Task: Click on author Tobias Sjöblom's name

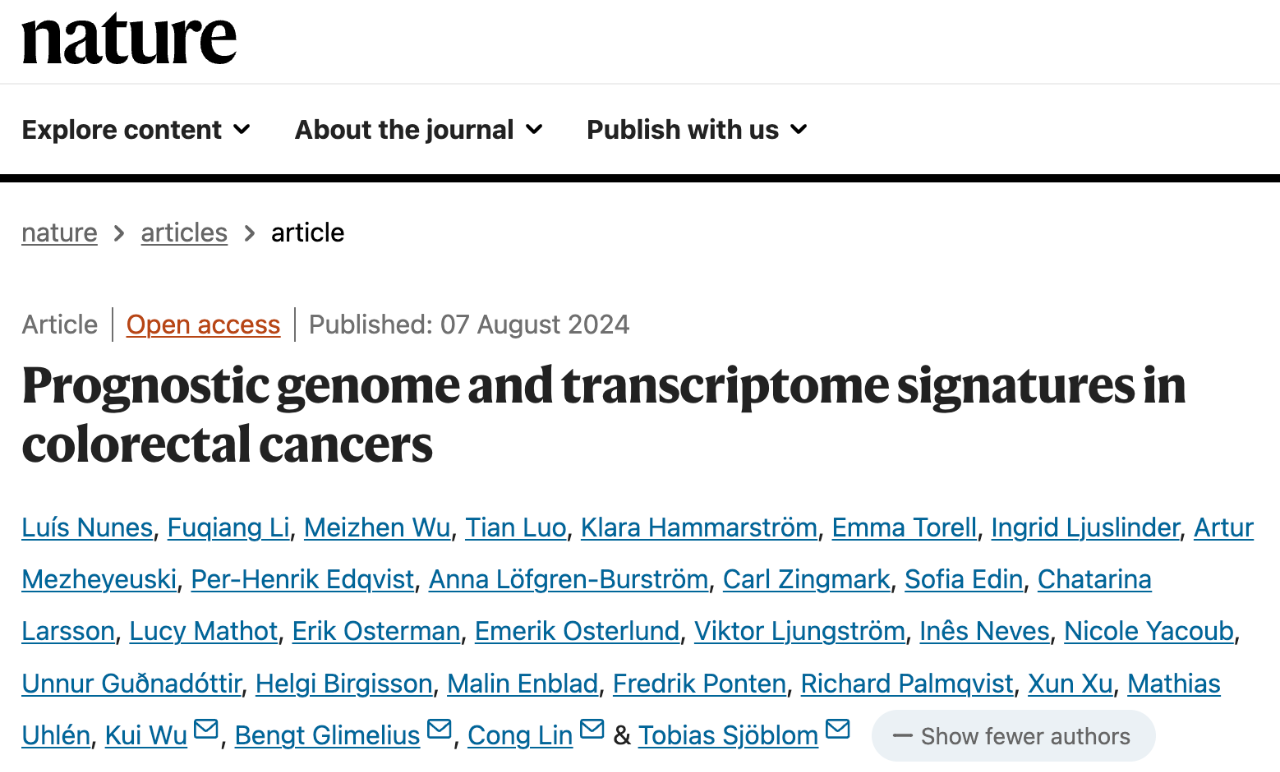Action: tap(728, 736)
